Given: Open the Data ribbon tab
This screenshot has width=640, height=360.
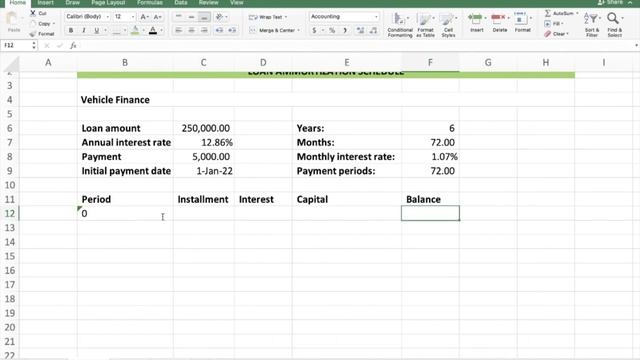Looking at the screenshot, I should point(181,2).
